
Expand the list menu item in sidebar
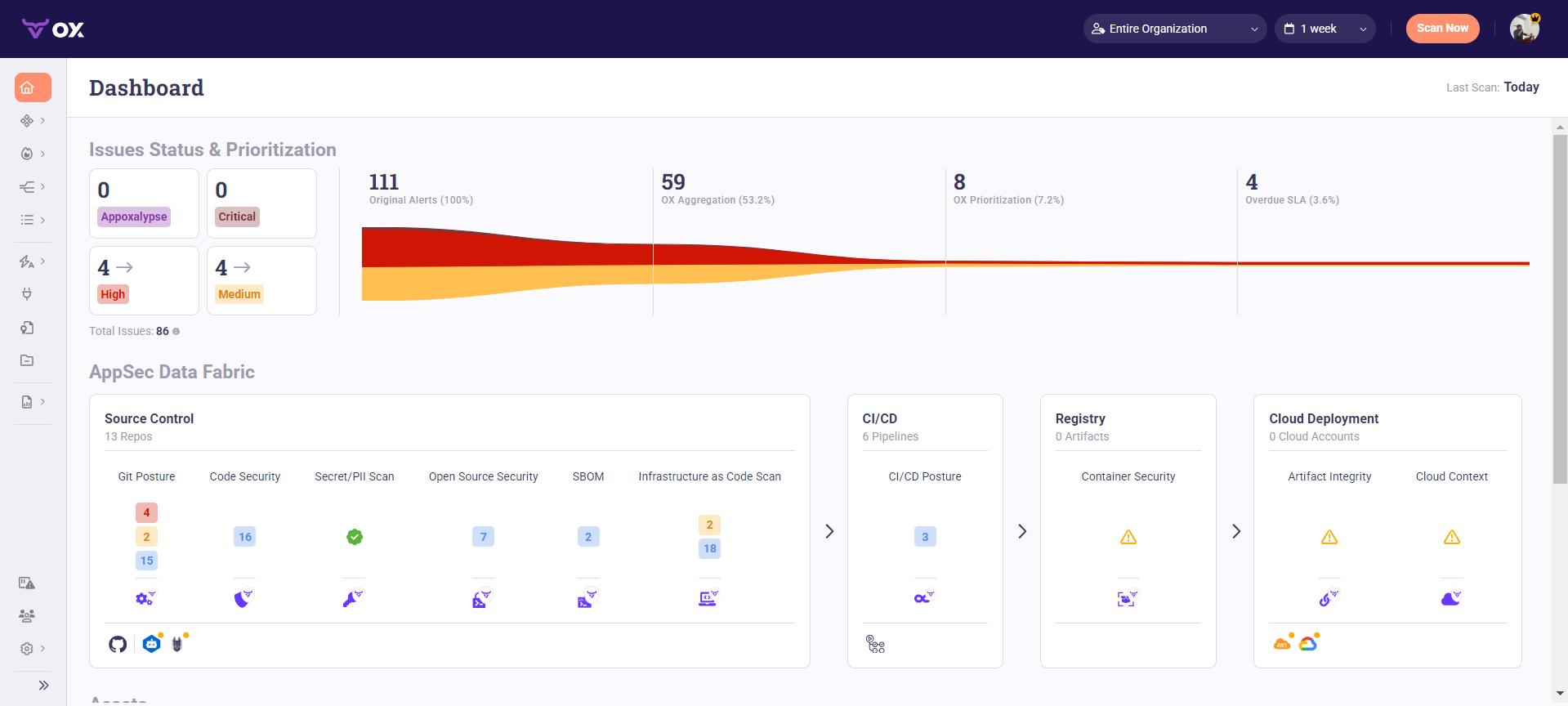point(33,220)
